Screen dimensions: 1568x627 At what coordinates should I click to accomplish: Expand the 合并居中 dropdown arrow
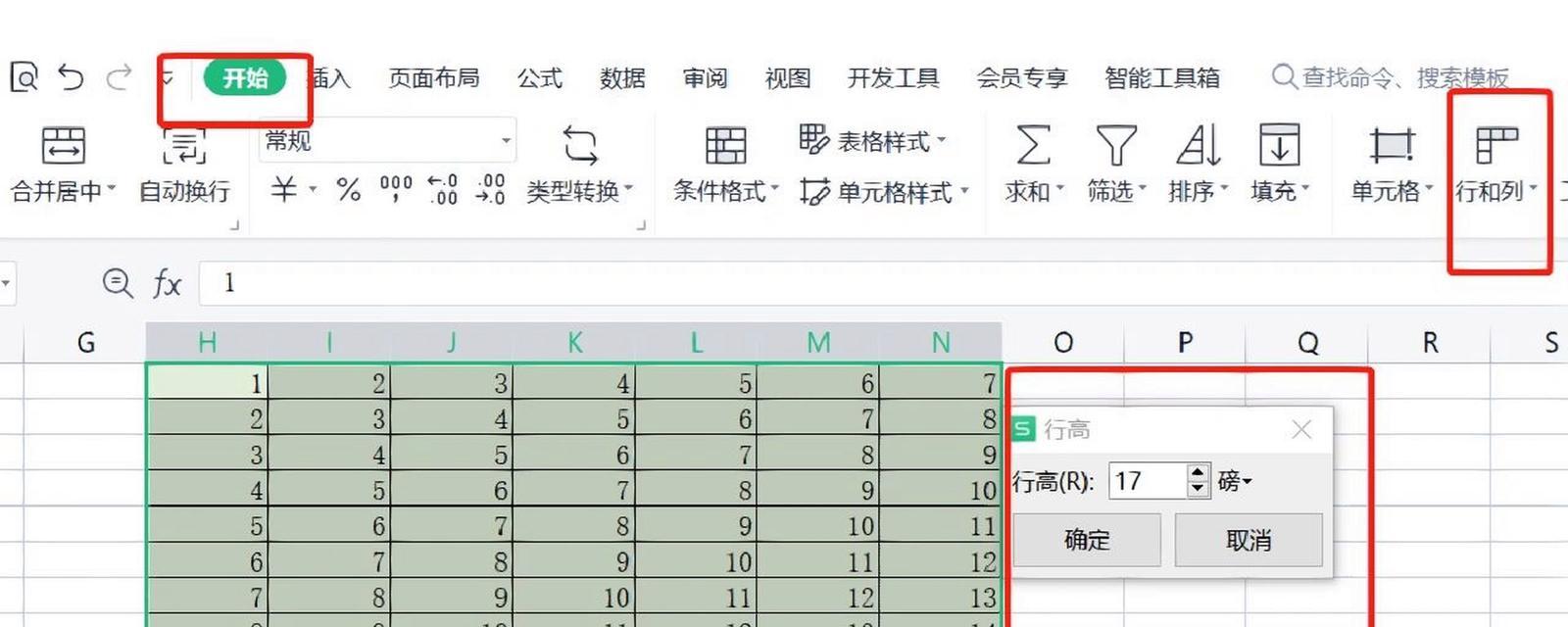111,189
